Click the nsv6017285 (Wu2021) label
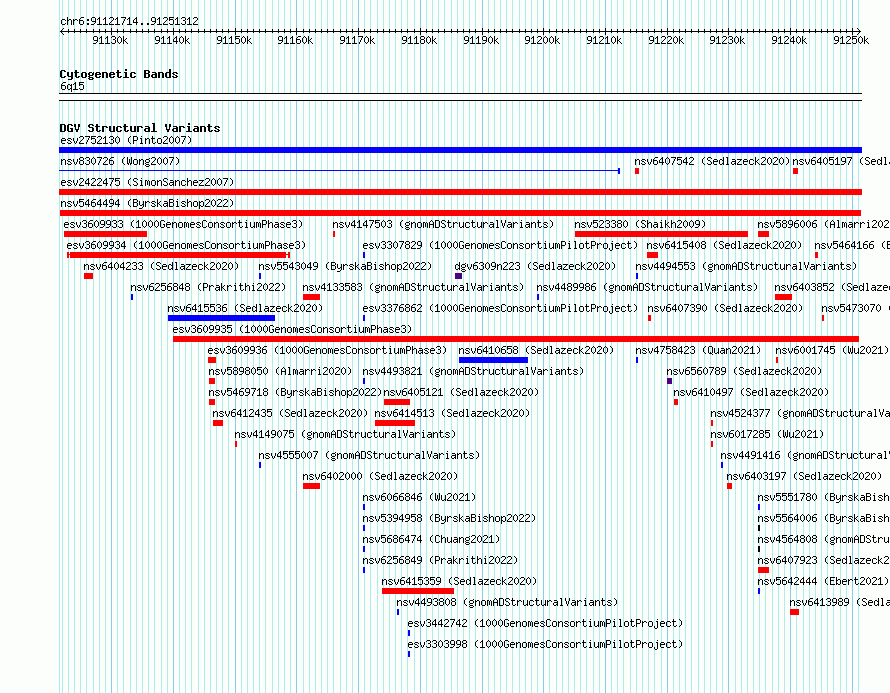This screenshot has width=890, height=693. click(x=767, y=434)
